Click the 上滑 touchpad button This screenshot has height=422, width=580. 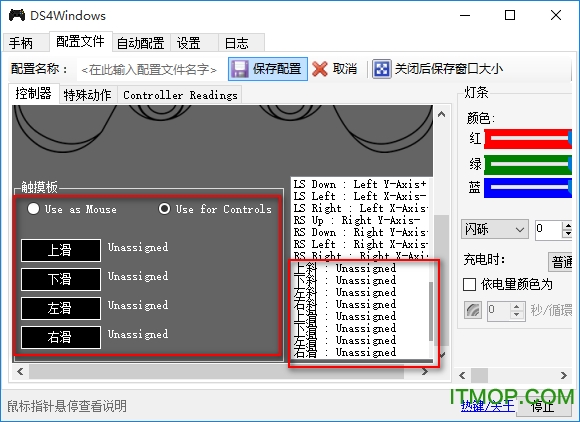click(61, 250)
